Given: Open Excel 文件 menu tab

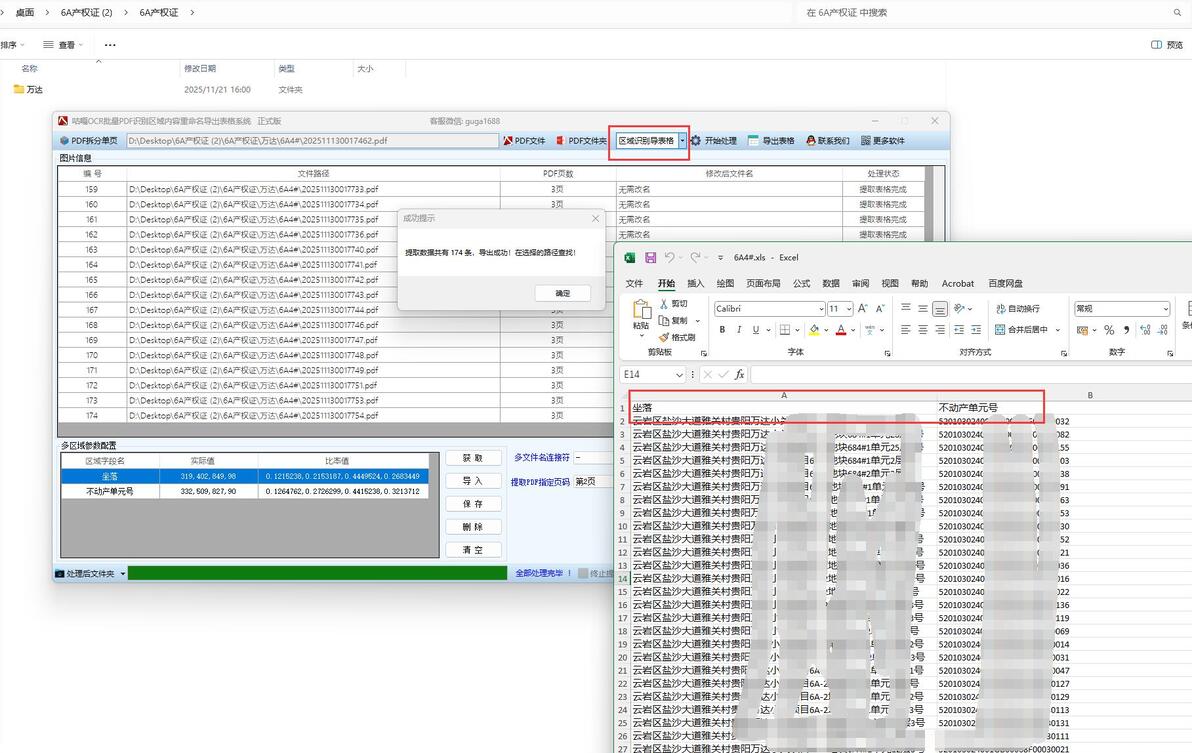Looking at the screenshot, I should pyautogui.click(x=634, y=283).
